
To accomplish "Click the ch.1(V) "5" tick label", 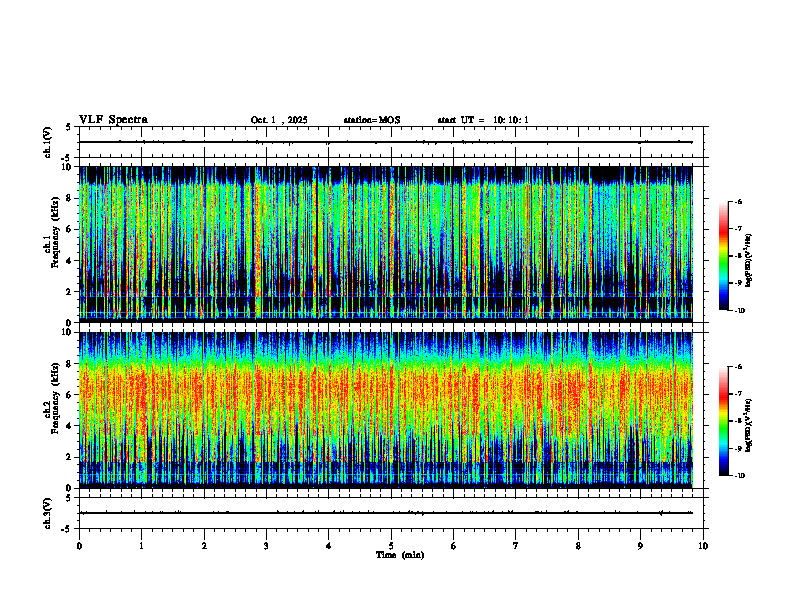I will [69, 127].
